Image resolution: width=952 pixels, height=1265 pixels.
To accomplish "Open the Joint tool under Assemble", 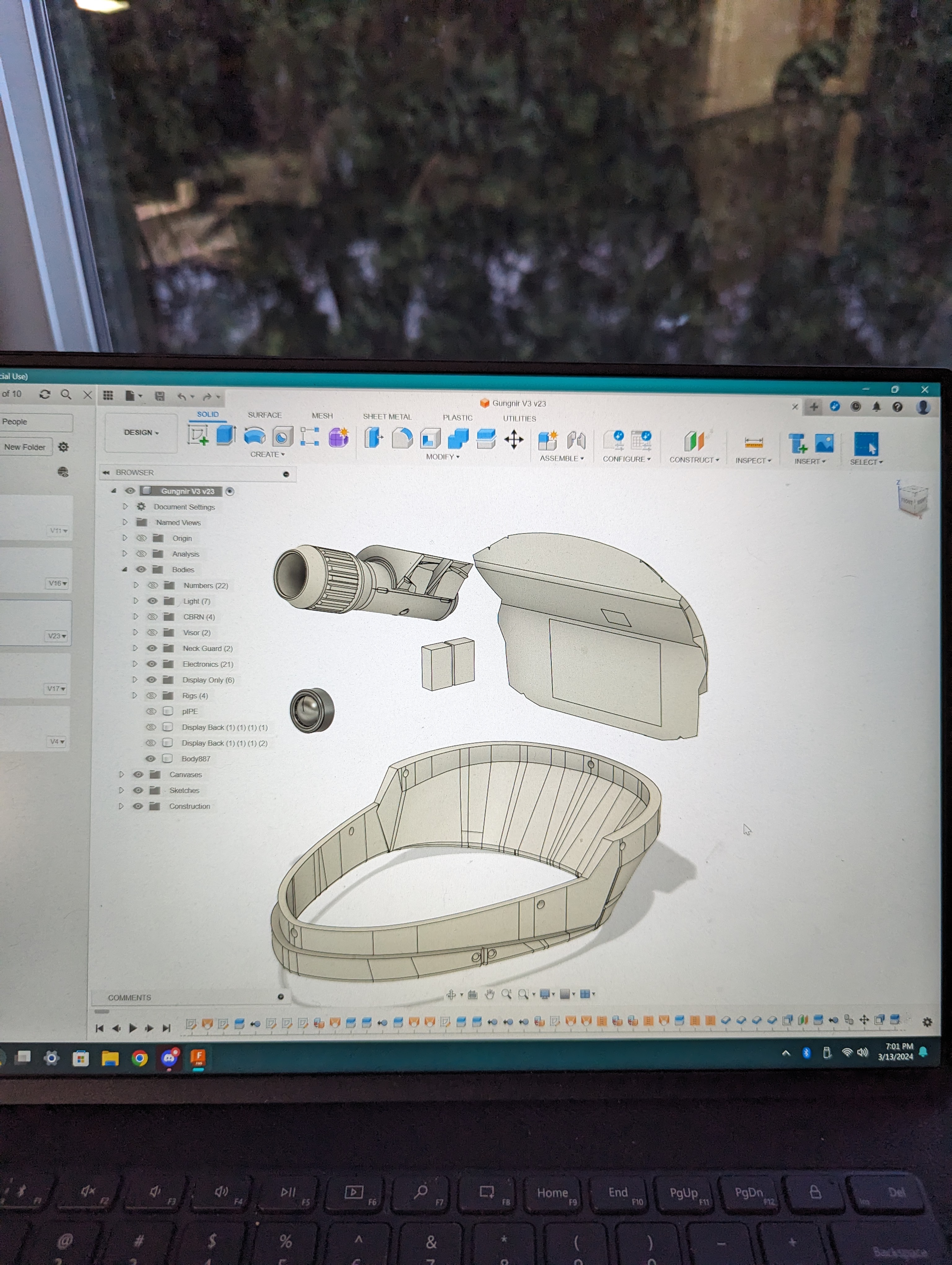I will click(577, 440).
